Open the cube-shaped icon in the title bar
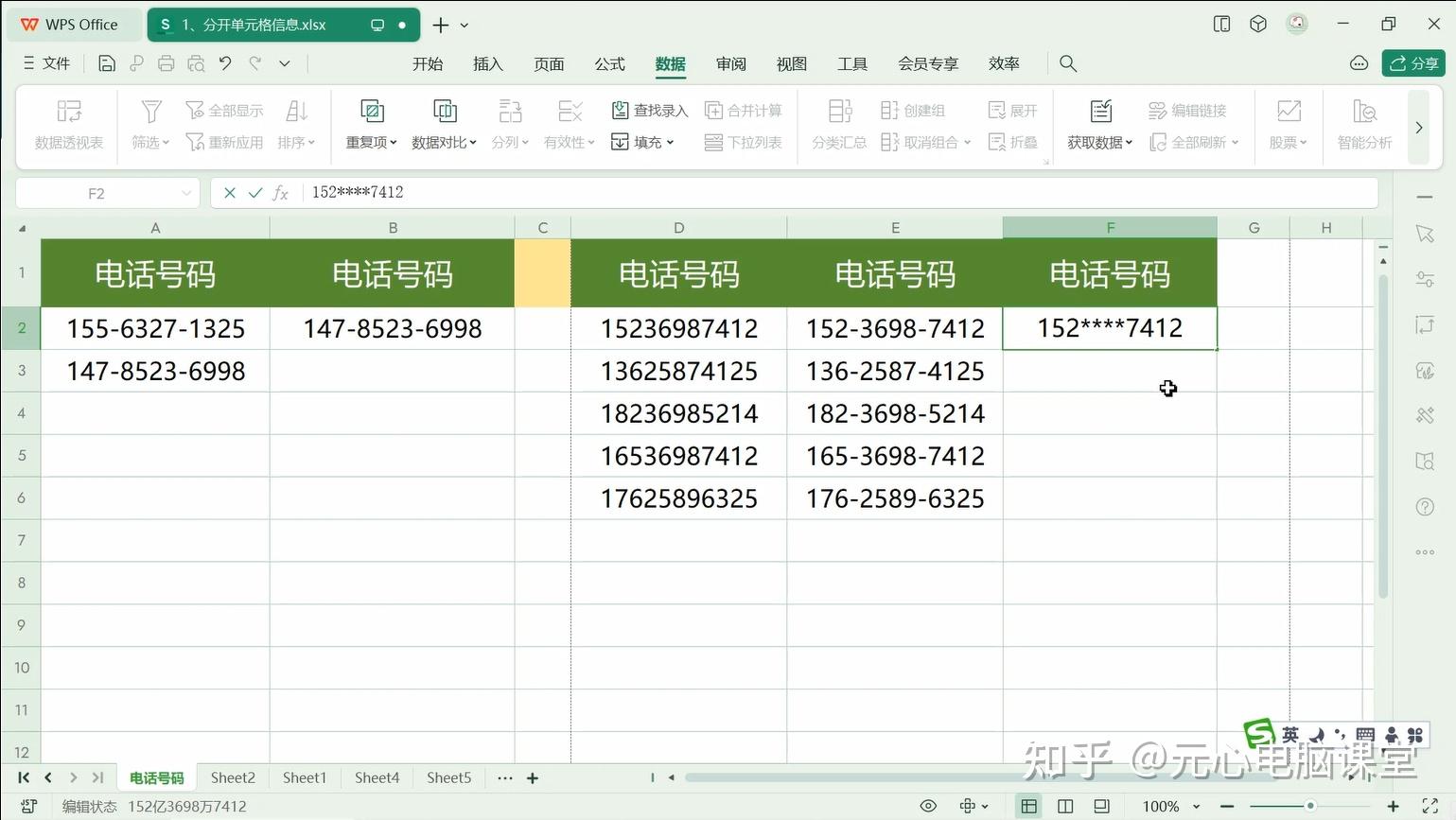The image size is (1456, 820). tap(1258, 25)
